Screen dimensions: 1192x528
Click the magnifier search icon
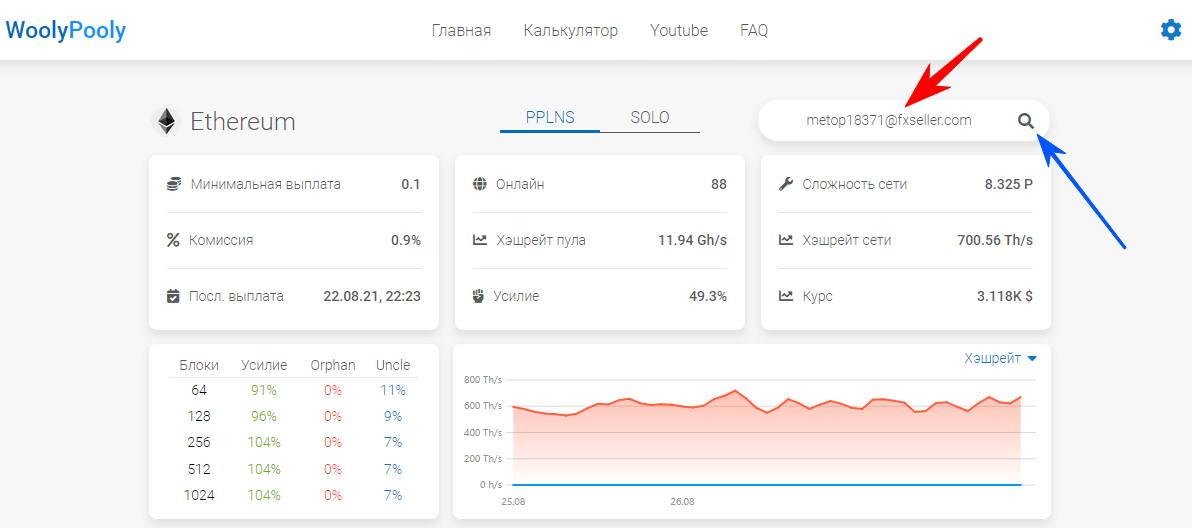tap(1026, 121)
